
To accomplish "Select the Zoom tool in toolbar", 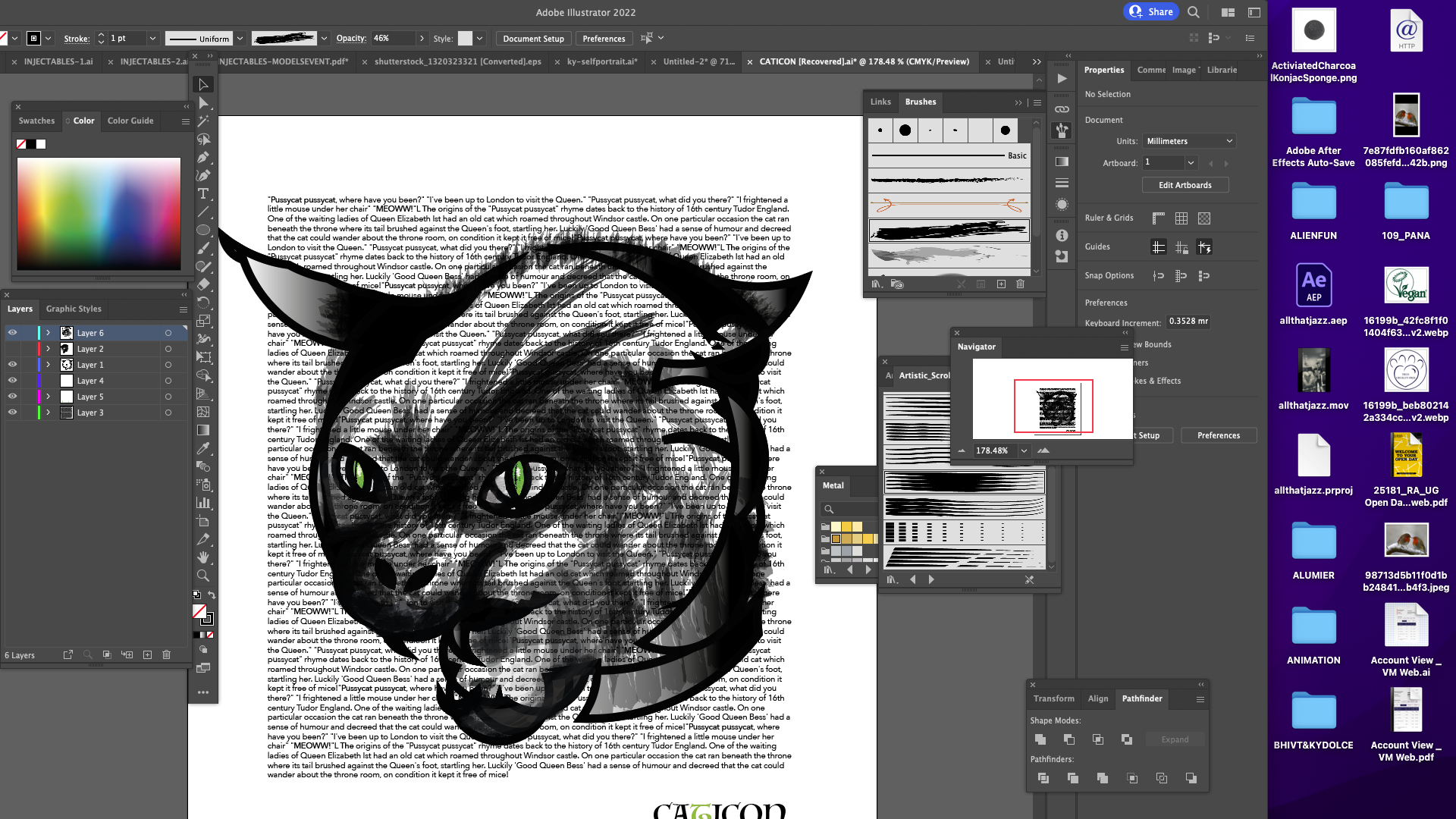I will (x=202, y=576).
